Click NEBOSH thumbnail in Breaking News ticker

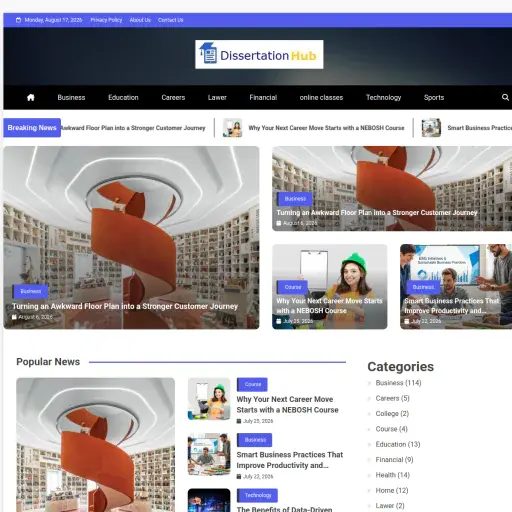click(232, 128)
